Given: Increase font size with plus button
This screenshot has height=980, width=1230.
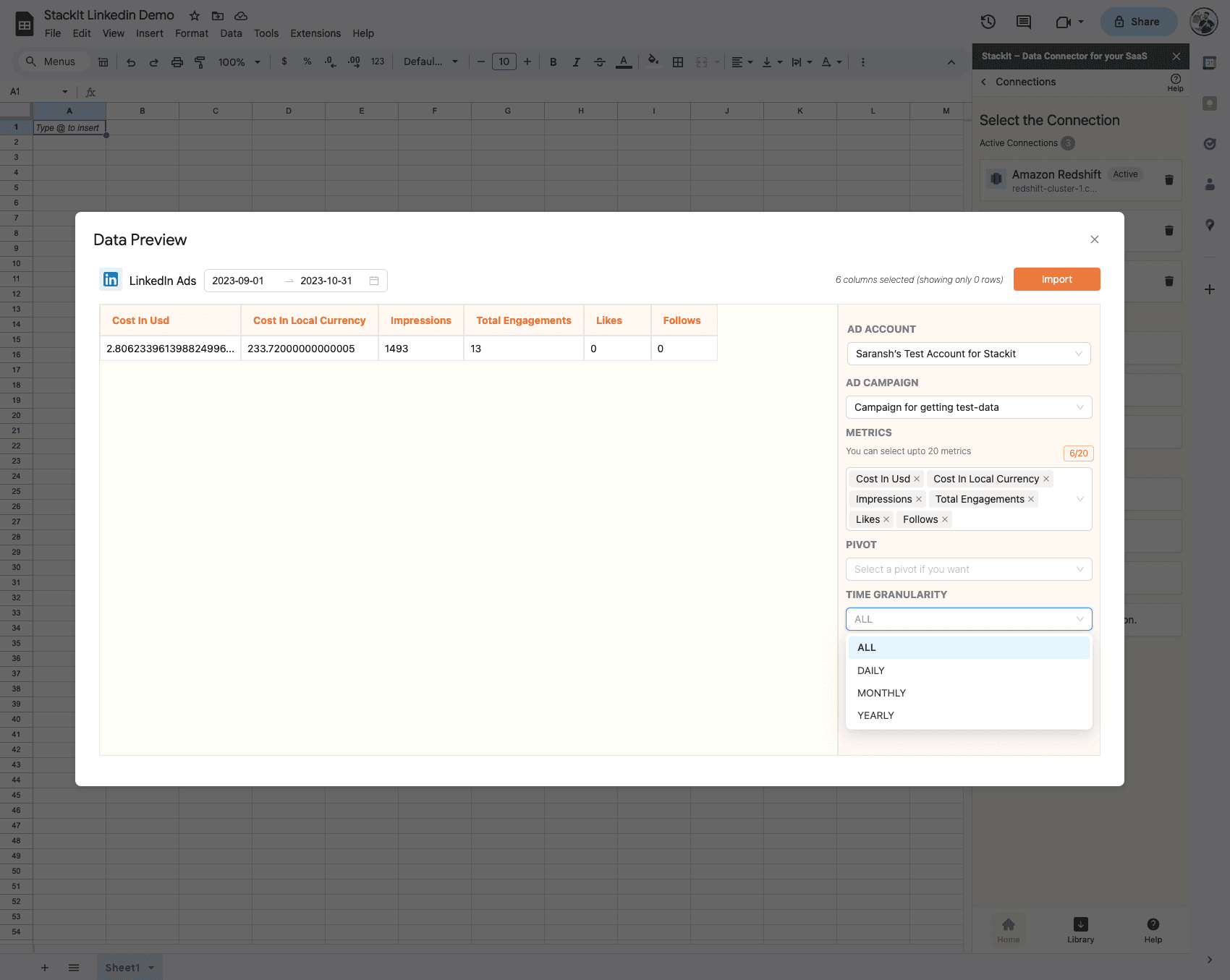Looking at the screenshot, I should (527, 62).
